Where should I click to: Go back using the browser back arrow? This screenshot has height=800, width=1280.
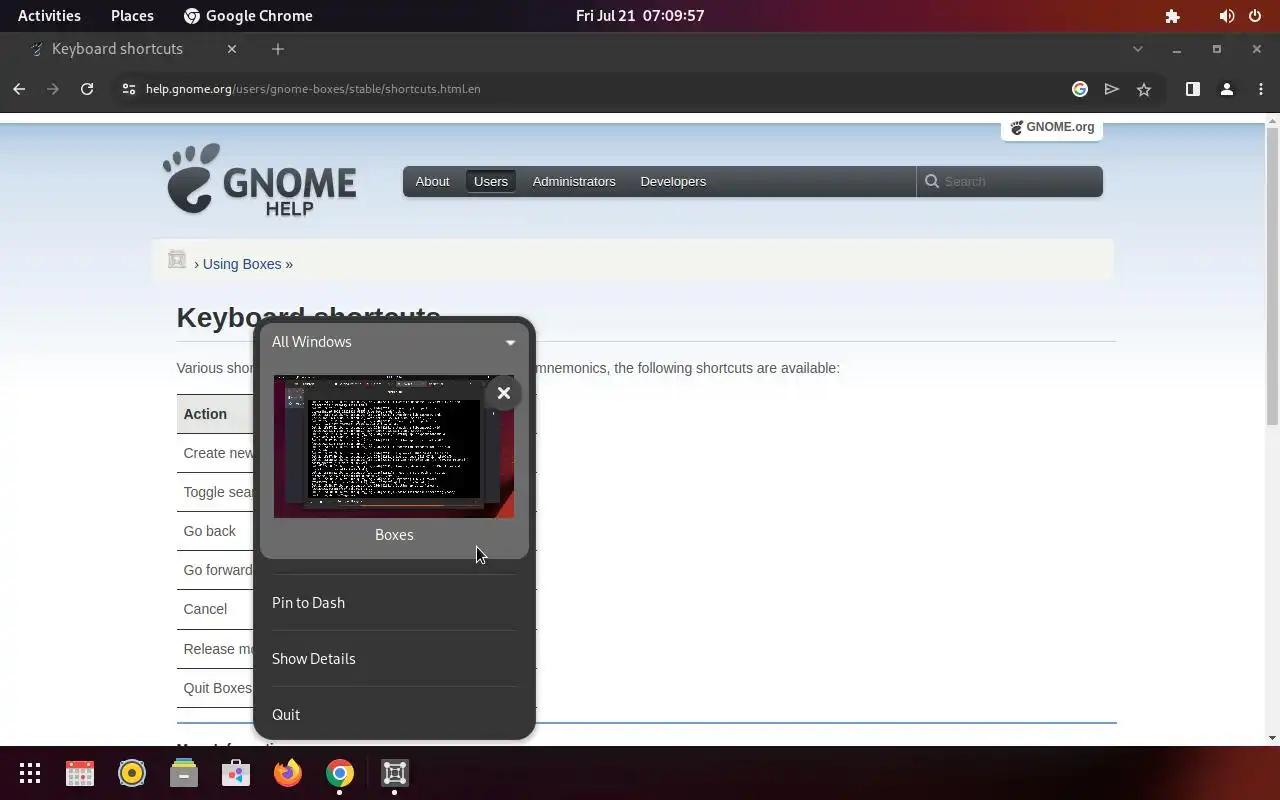tap(19, 89)
